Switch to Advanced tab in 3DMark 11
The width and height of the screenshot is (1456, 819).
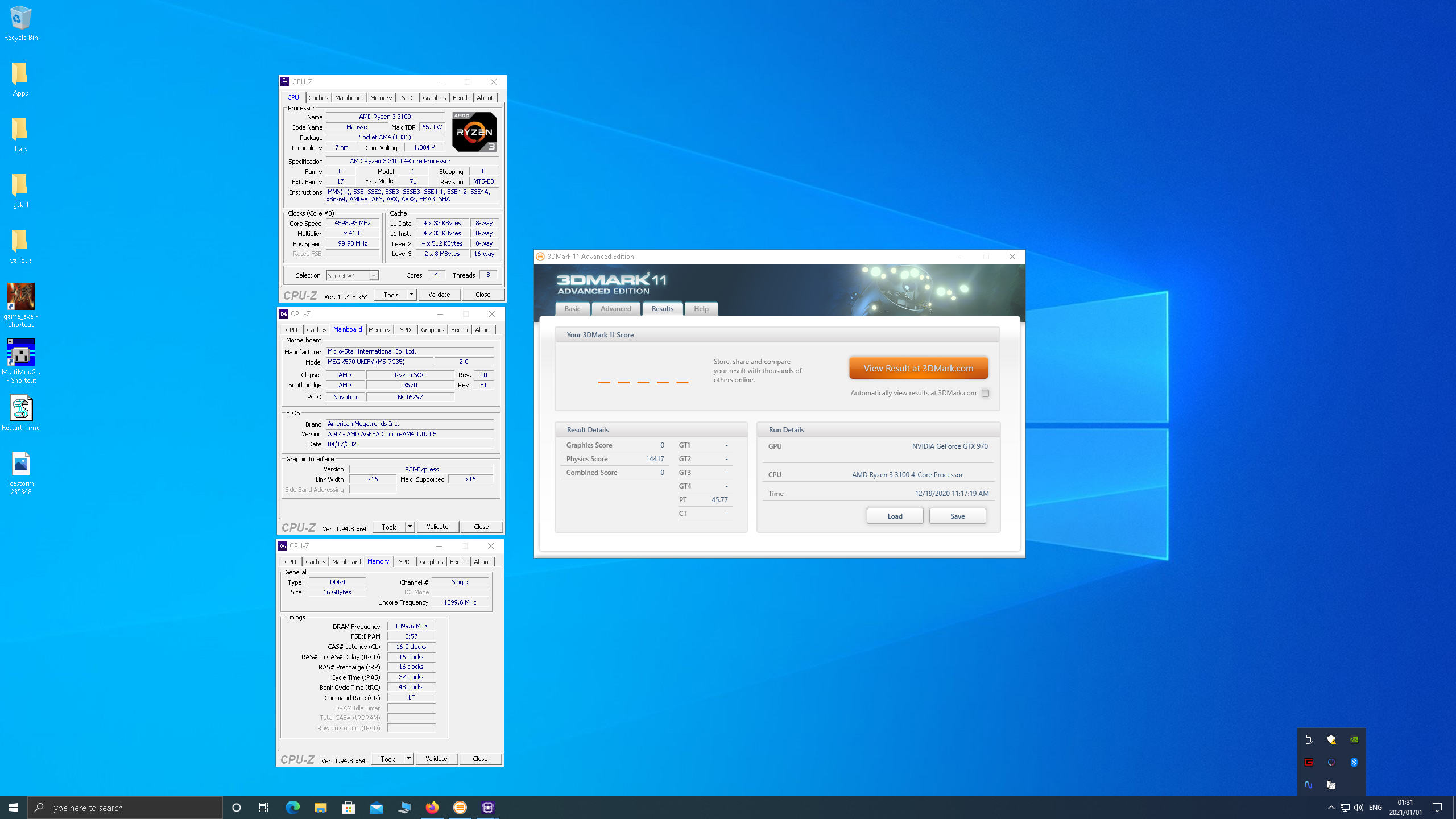coord(616,308)
